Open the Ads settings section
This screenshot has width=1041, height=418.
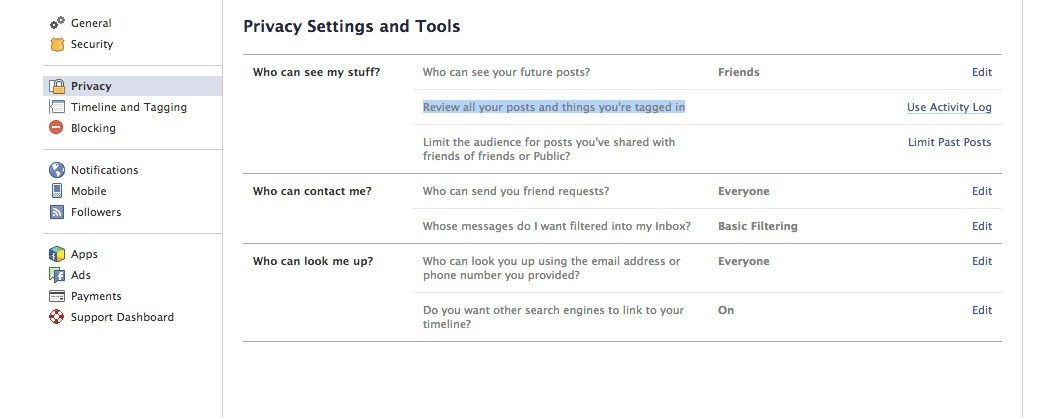click(81, 275)
